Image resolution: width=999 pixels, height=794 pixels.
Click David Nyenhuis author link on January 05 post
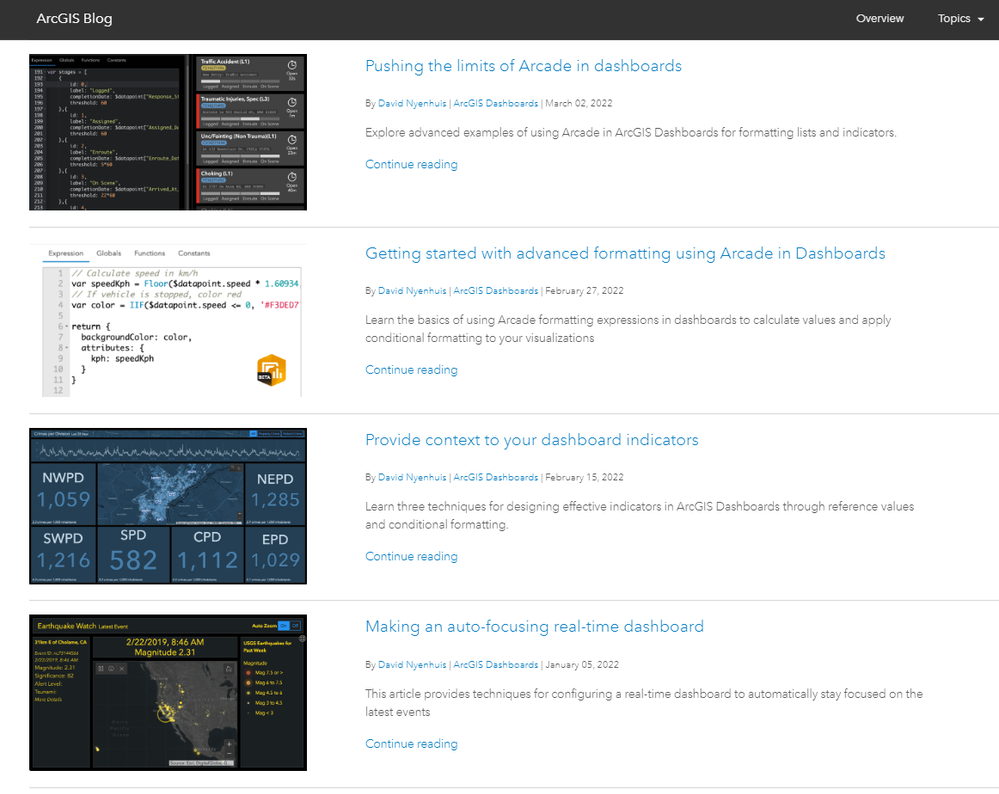point(412,665)
